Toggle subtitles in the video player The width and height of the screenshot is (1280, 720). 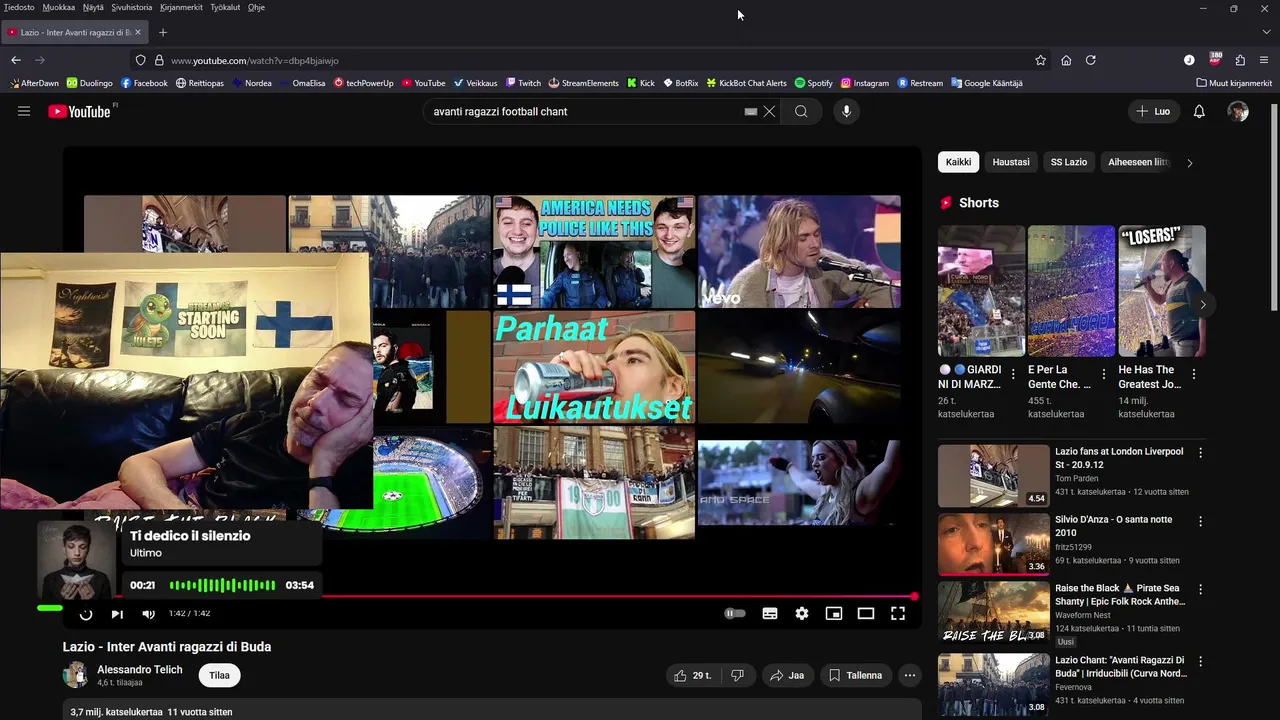(x=770, y=613)
